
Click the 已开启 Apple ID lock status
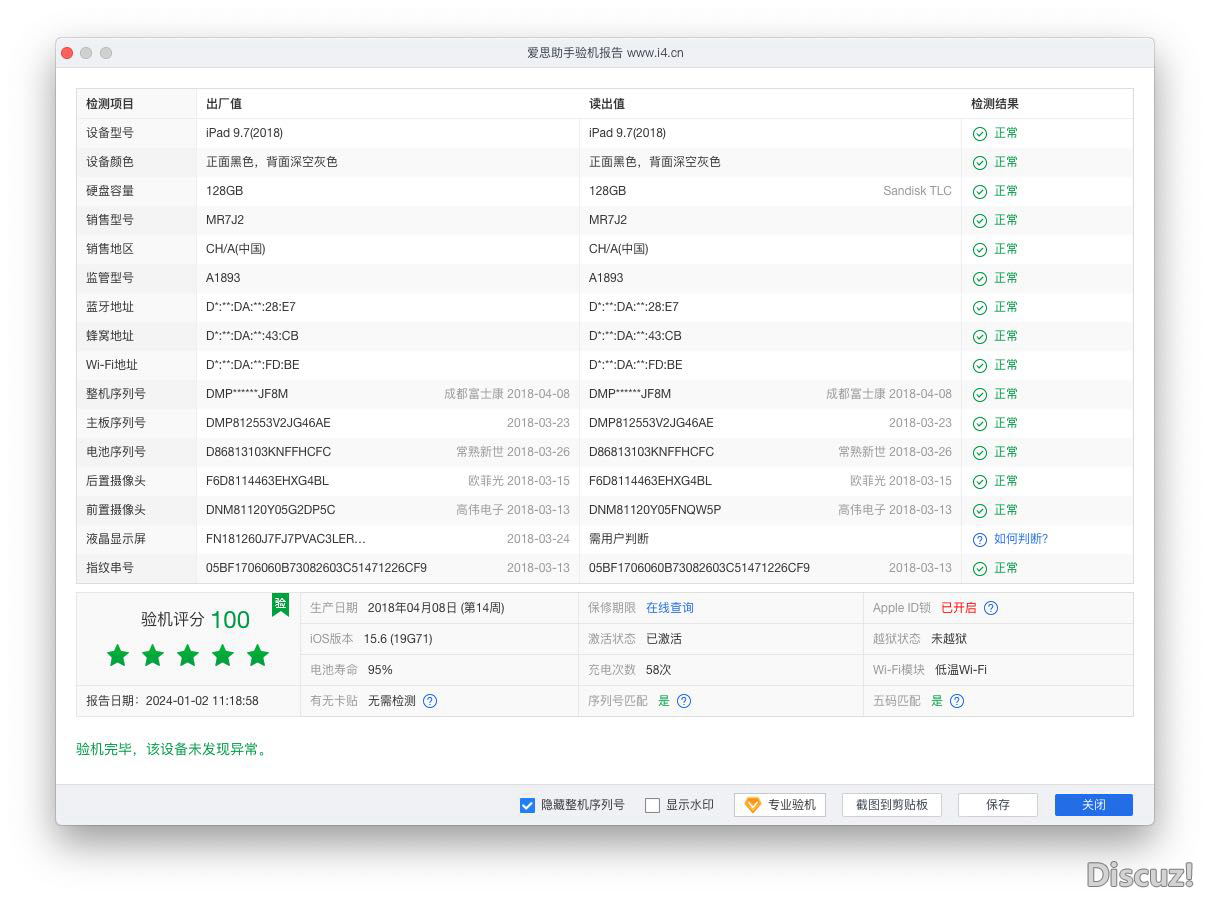click(x=959, y=608)
